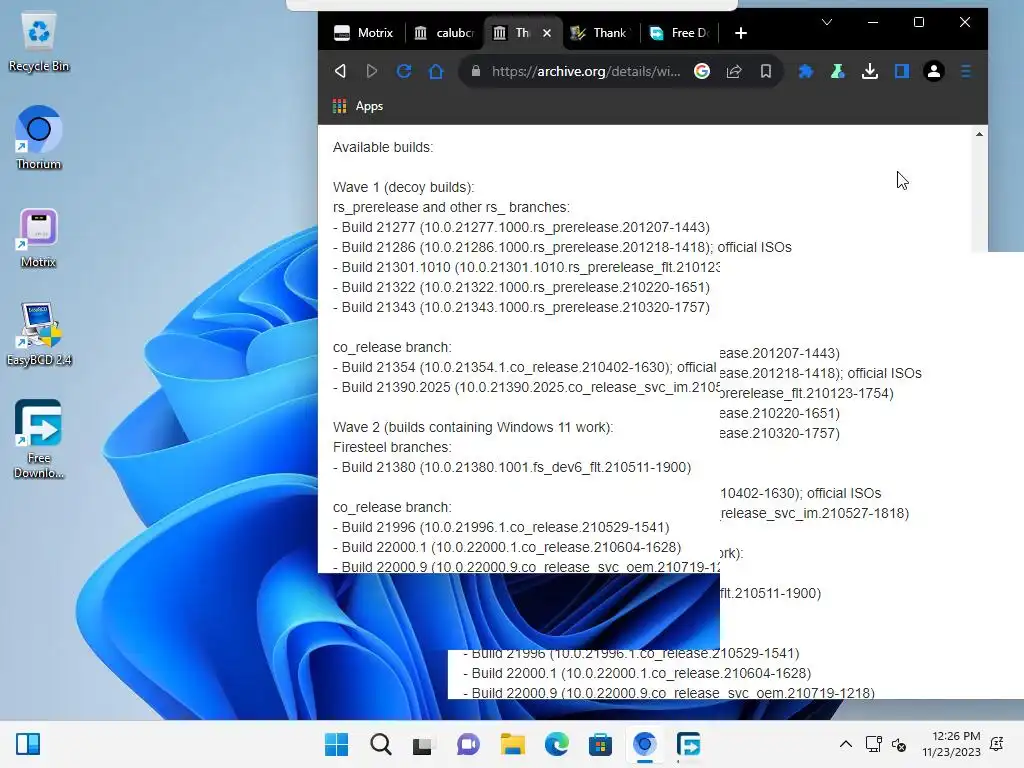Image resolution: width=1024 pixels, height=768 pixels.
Task: Reload the archive.org page
Action: click(x=404, y=71)
